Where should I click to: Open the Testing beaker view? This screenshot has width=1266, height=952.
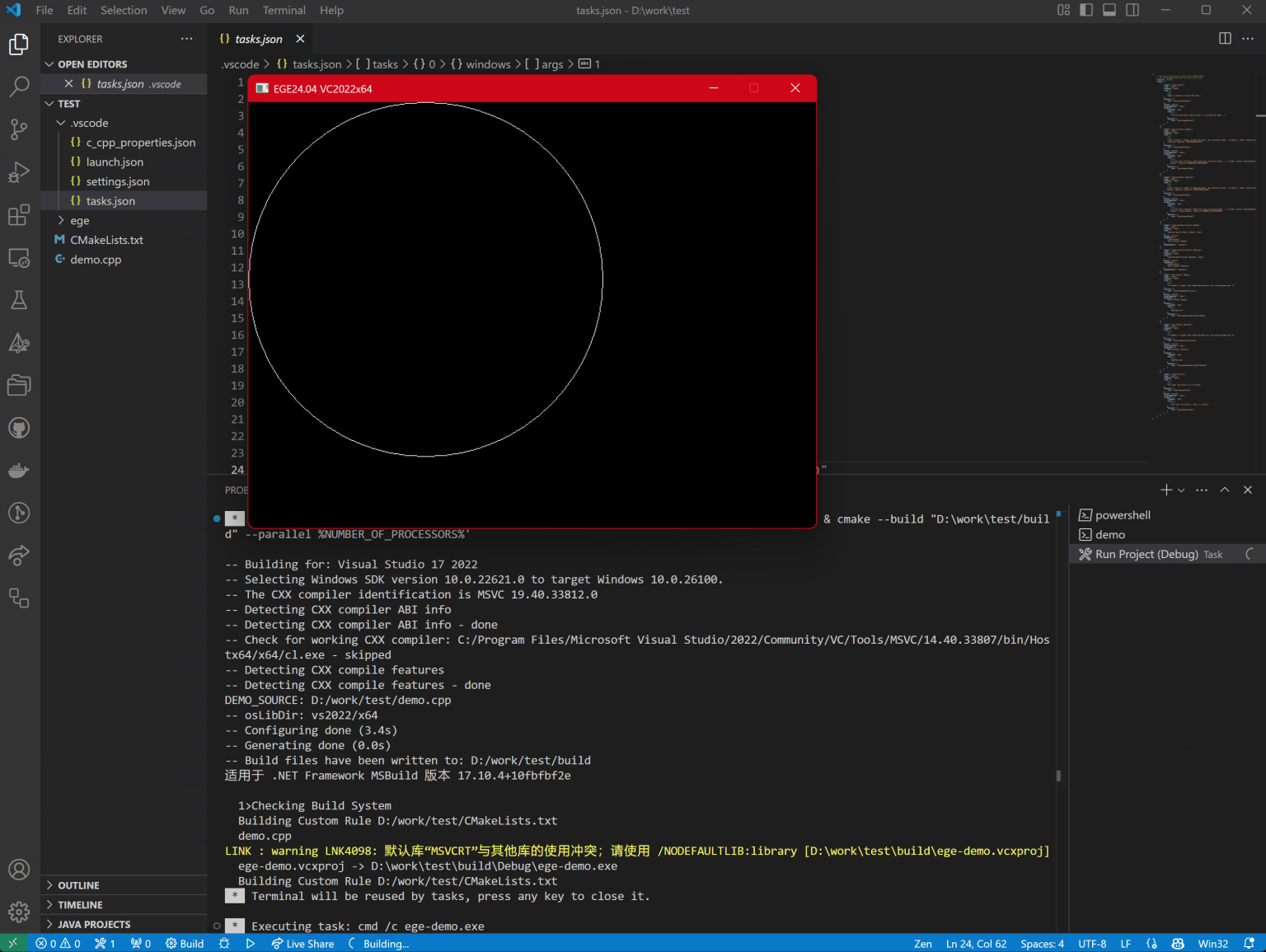point(18,300)
